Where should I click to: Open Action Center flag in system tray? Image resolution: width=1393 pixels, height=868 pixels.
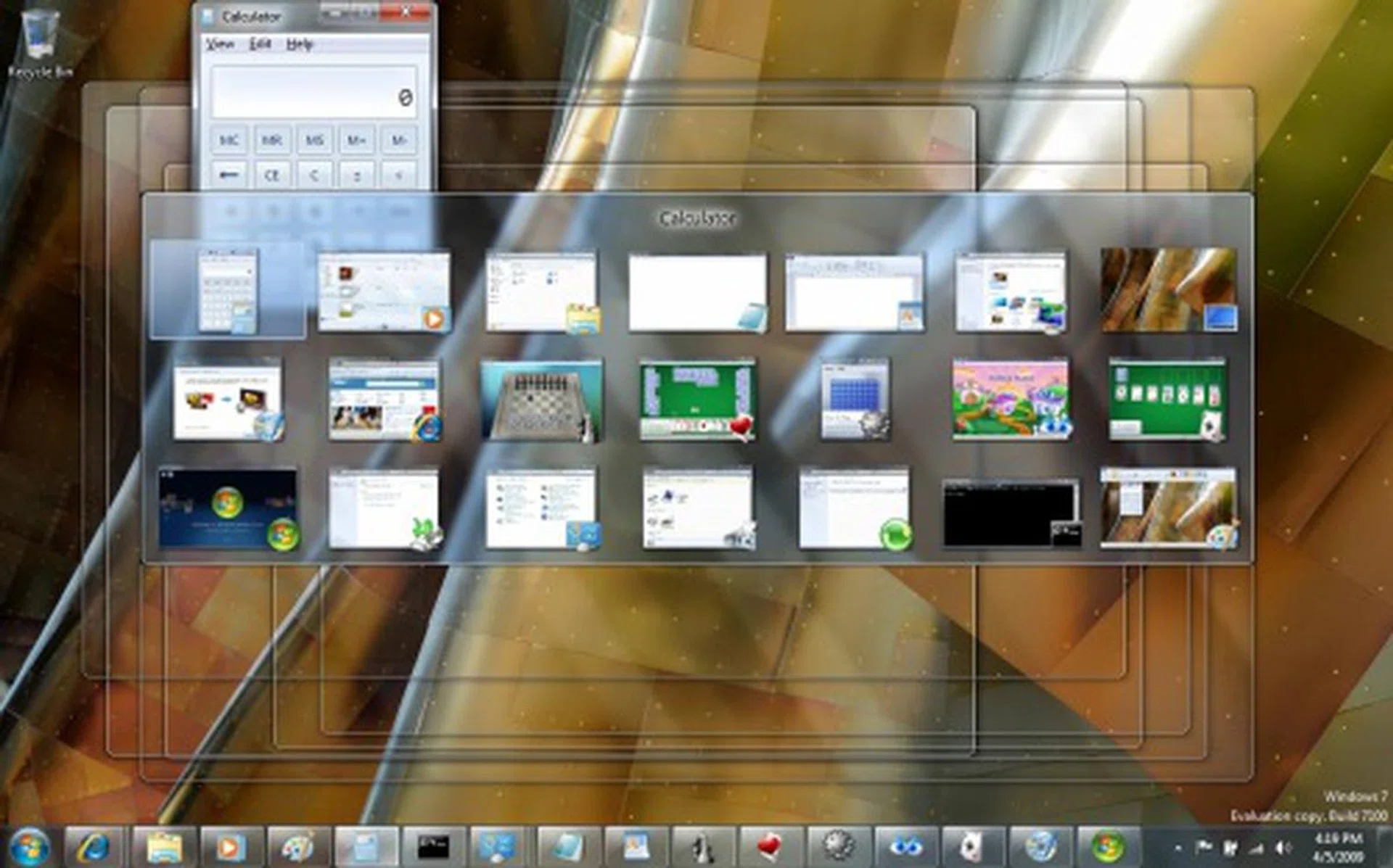(1204, 847)
